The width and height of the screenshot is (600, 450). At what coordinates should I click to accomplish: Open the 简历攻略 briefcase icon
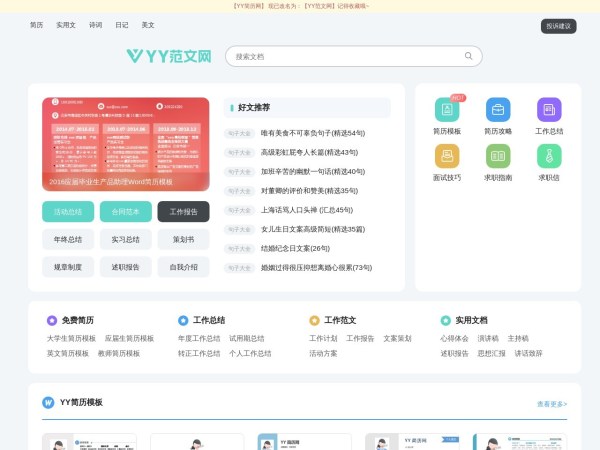(498, 109)
